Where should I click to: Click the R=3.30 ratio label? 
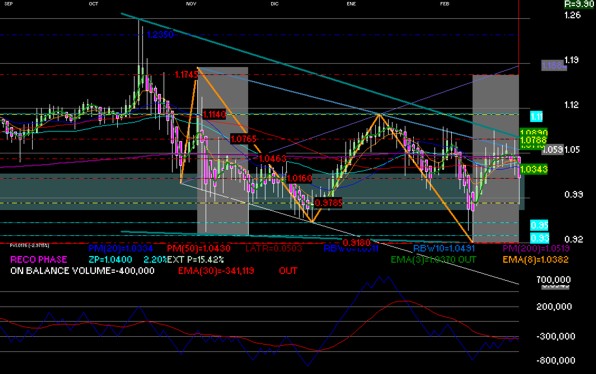[579, 4]
